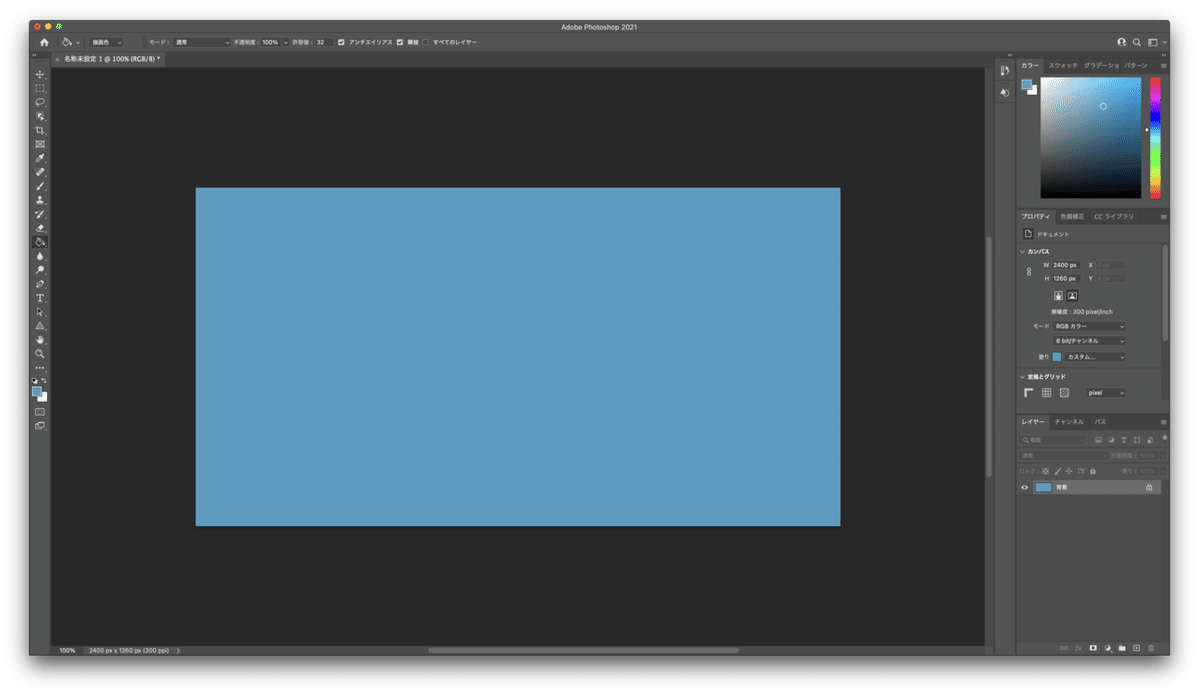Select the Move tool

40,74
